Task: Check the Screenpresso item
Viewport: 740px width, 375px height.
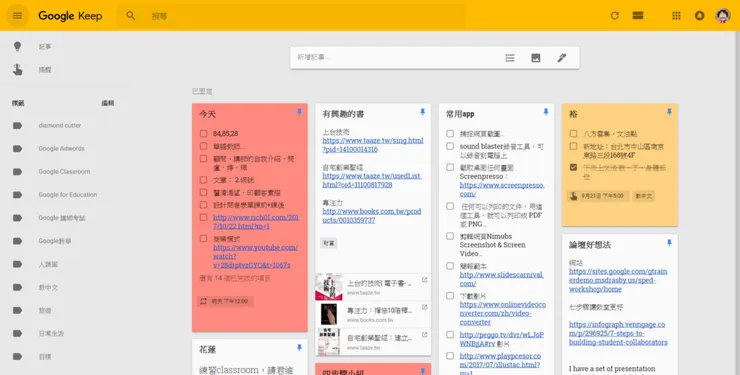Action: tap(450, 167)
